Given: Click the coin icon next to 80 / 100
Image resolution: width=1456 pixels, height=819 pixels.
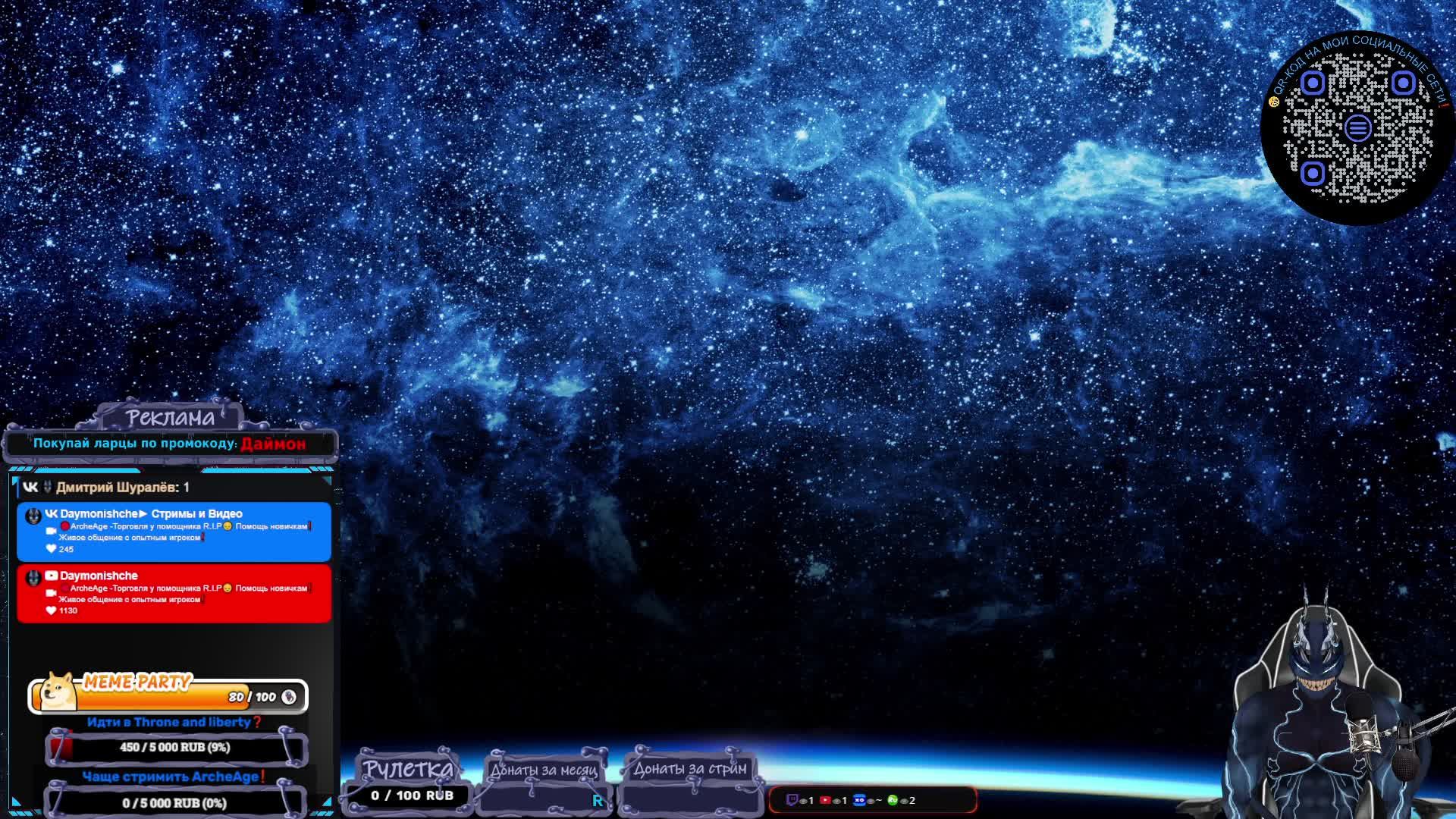Looking at the screenshot, I should (289, 697).
